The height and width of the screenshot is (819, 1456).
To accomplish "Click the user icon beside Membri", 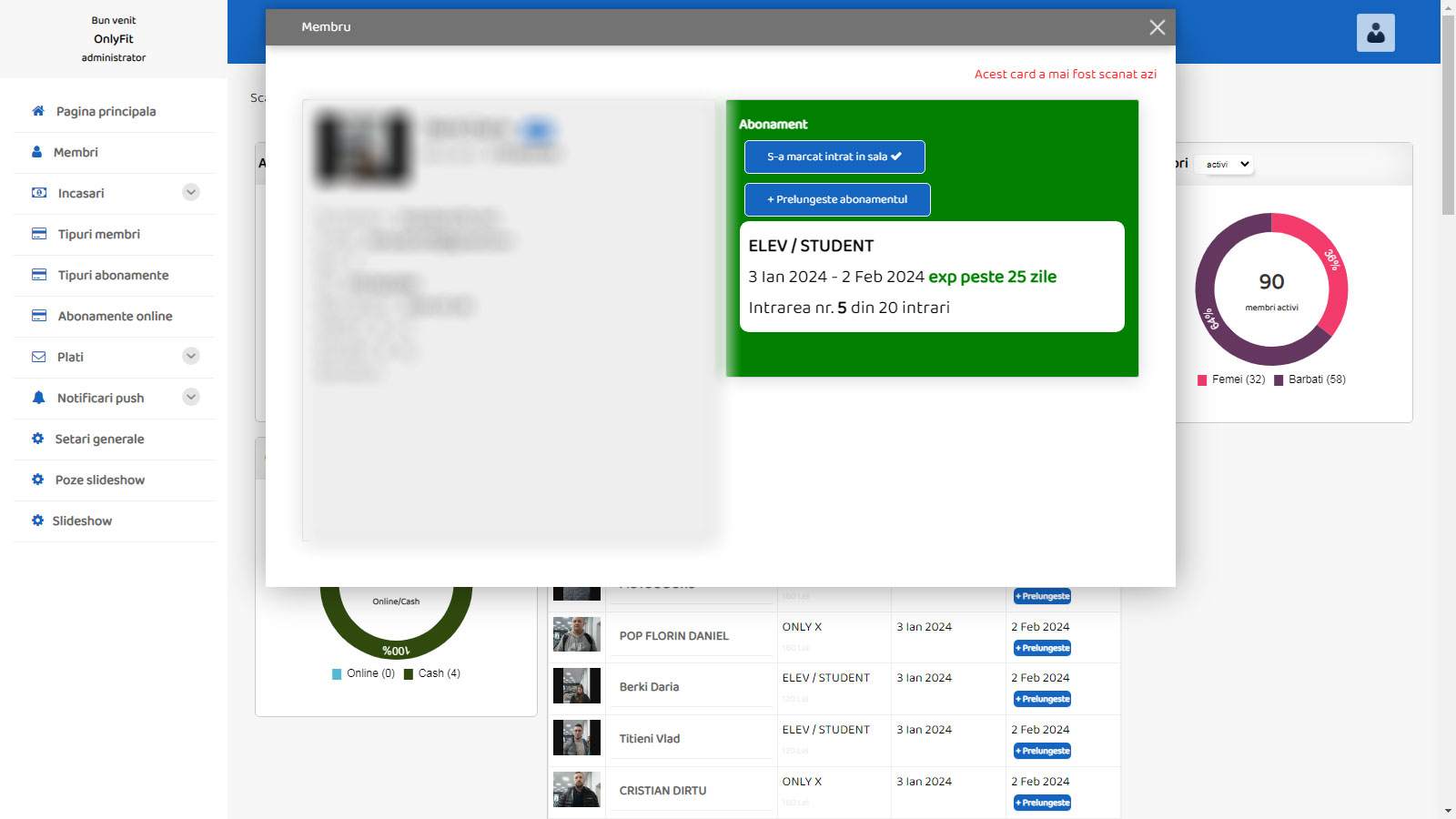I will [36, 152].
